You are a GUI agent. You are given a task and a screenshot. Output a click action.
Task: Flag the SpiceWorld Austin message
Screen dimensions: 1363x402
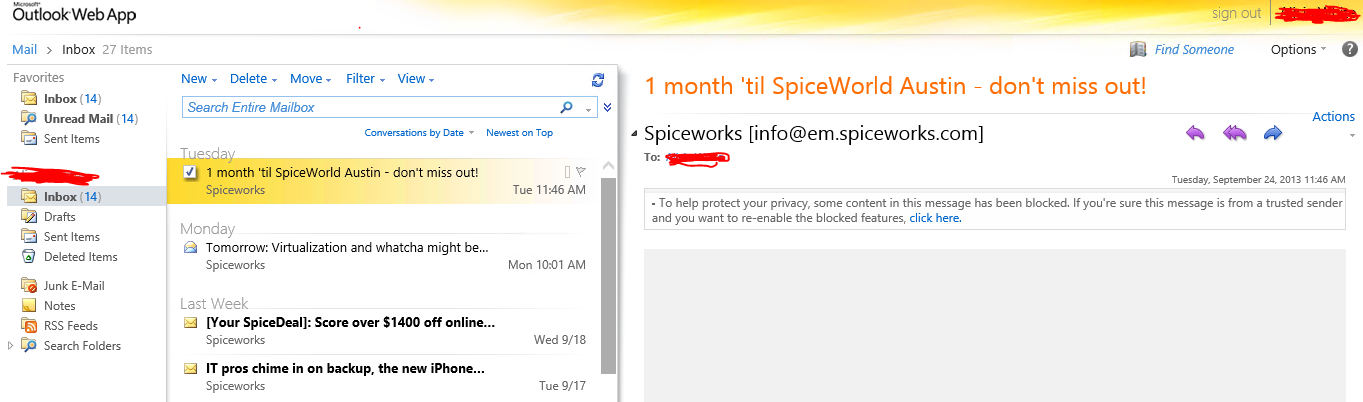click(581, 172)
